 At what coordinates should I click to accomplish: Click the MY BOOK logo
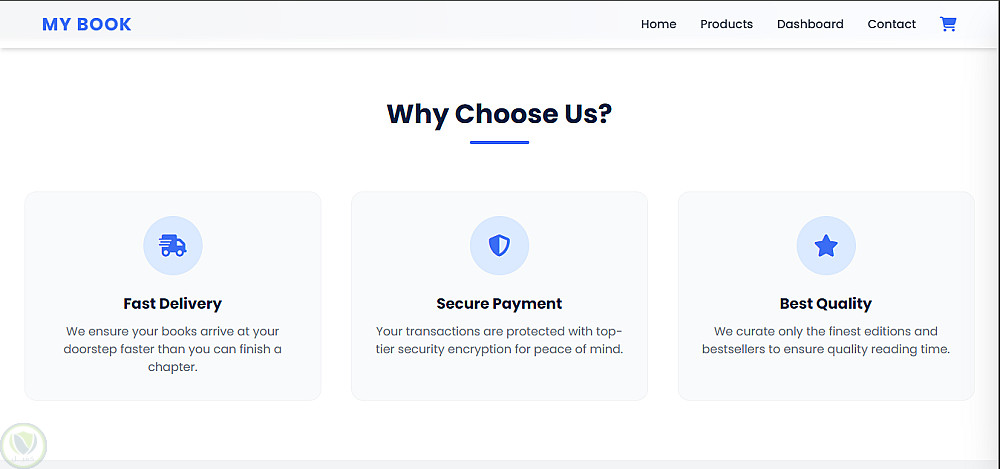(x=87, y=24)
